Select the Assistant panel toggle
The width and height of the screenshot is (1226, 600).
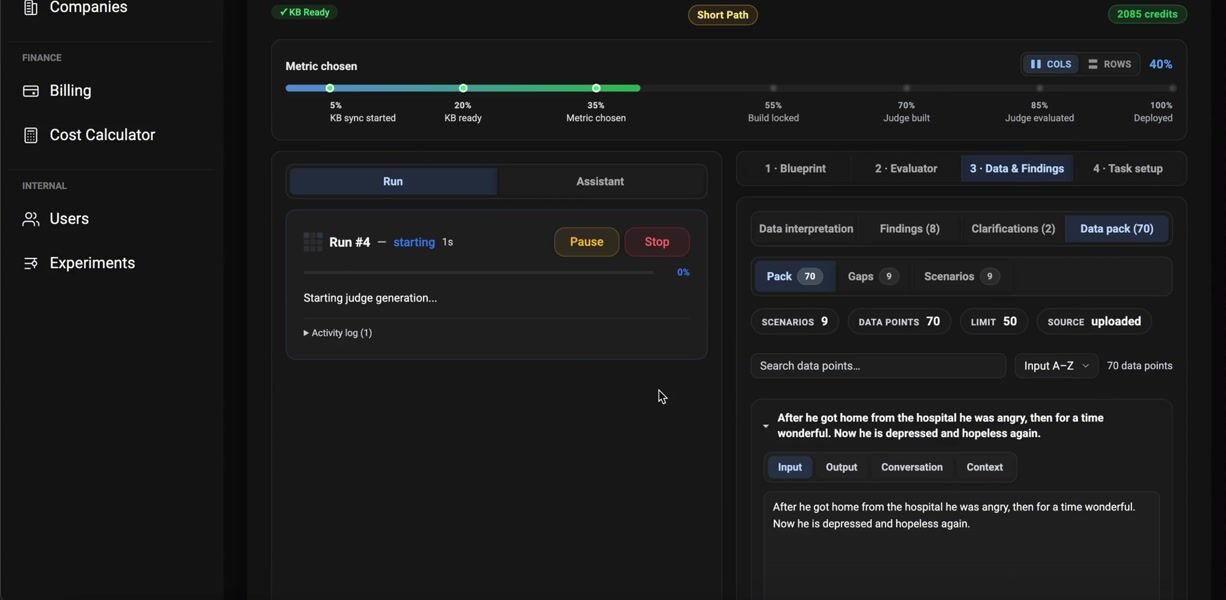point(600,181)
